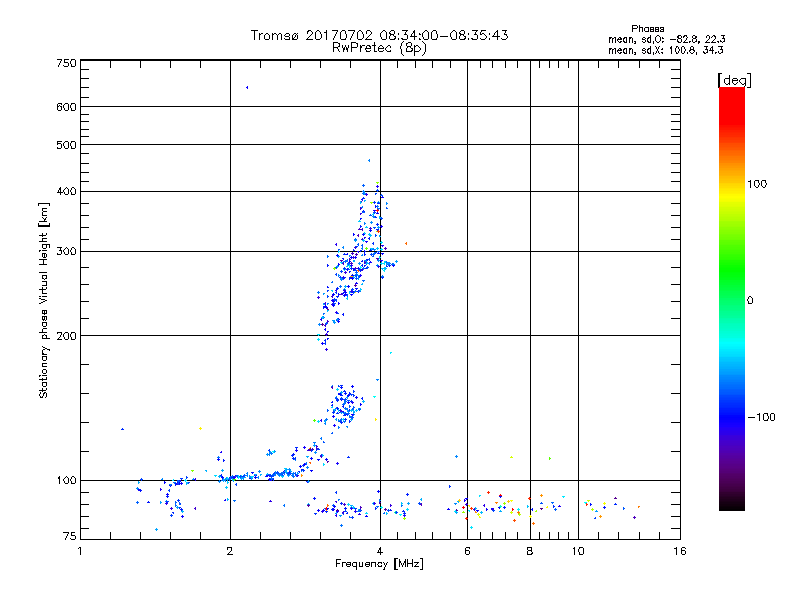The height and width of the screenshot is (600, 800).
Task: Click the '[deg]' colorbar unit label
Action: click(734, 80)
